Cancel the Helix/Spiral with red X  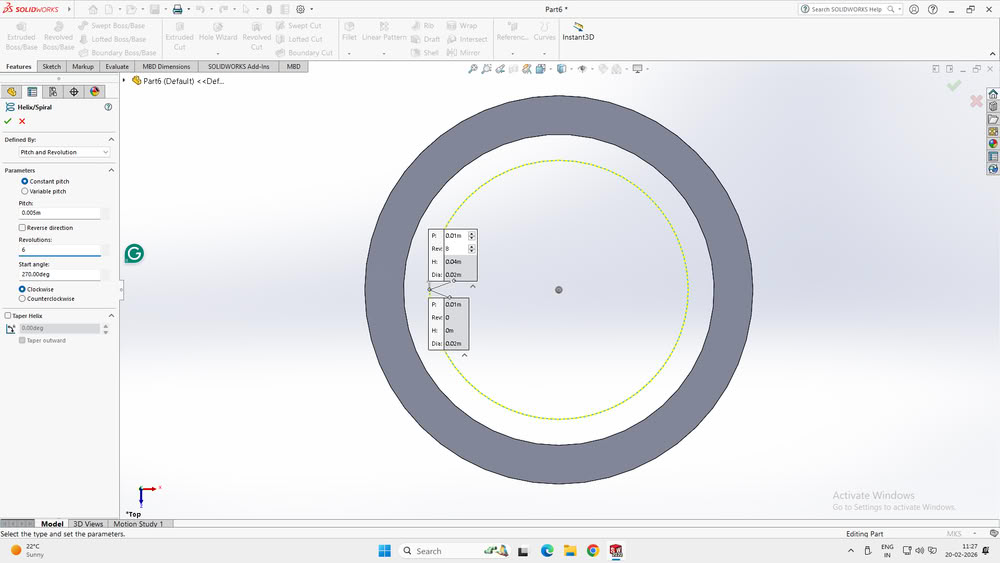[x=22, y=121]
